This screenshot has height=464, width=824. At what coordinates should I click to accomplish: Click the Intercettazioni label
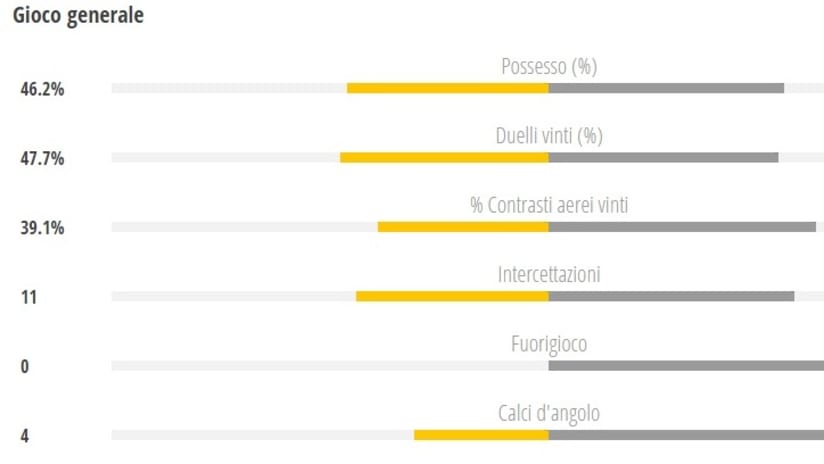[x=548, y=274]
